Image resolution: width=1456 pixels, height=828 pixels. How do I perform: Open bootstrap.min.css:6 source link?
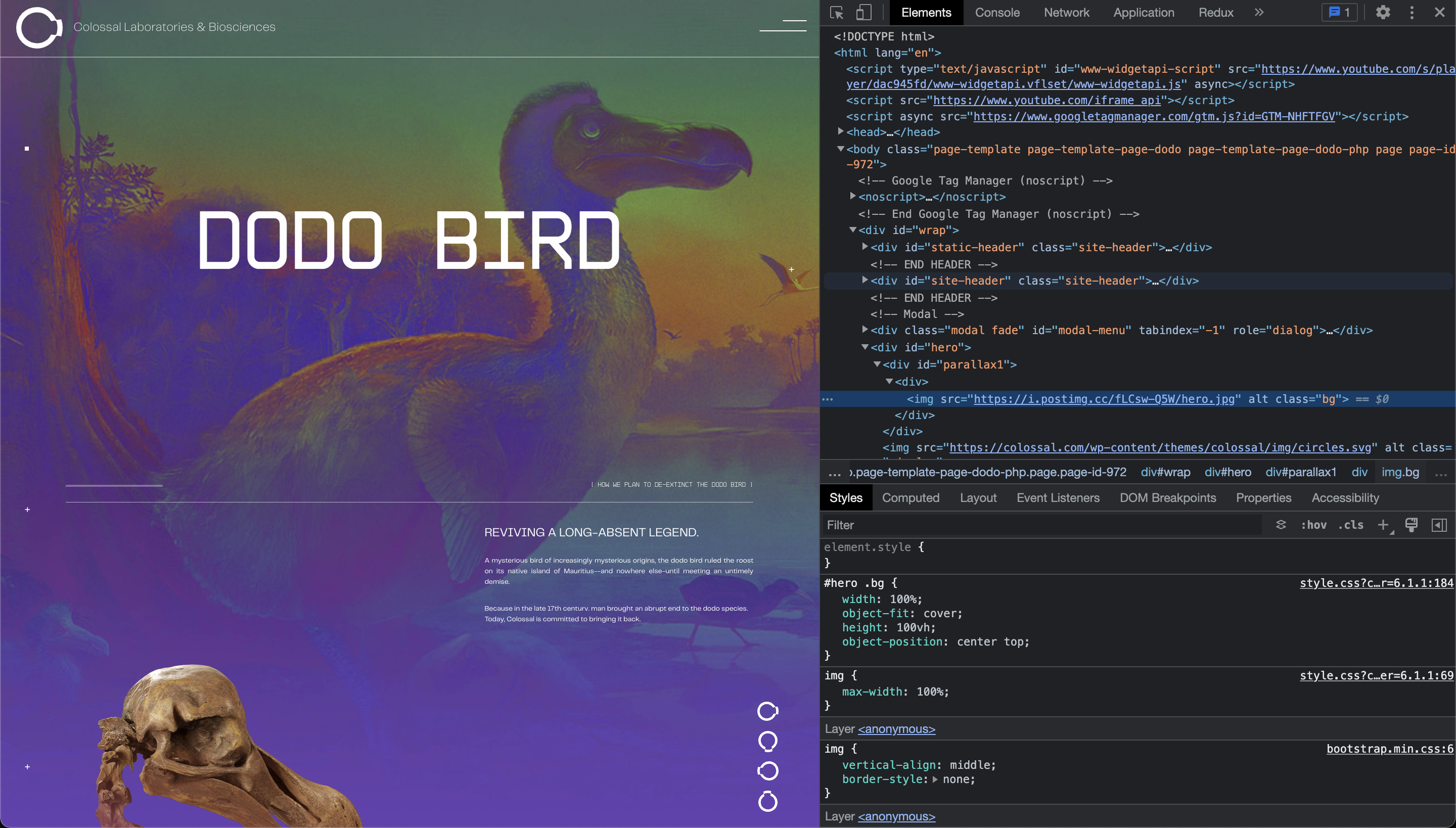coord(1390,749)
